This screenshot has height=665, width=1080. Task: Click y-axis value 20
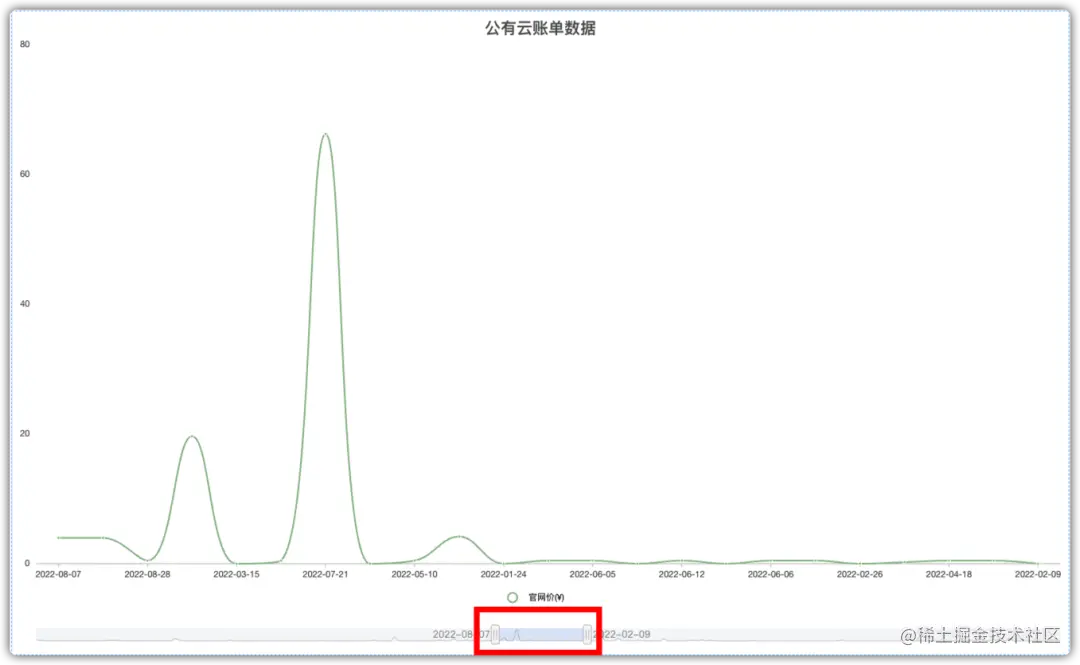(25, 433)
